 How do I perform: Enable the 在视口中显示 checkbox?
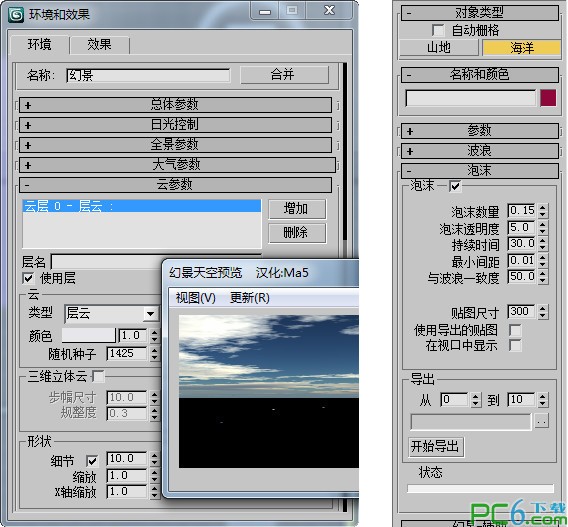coord(515,345)
